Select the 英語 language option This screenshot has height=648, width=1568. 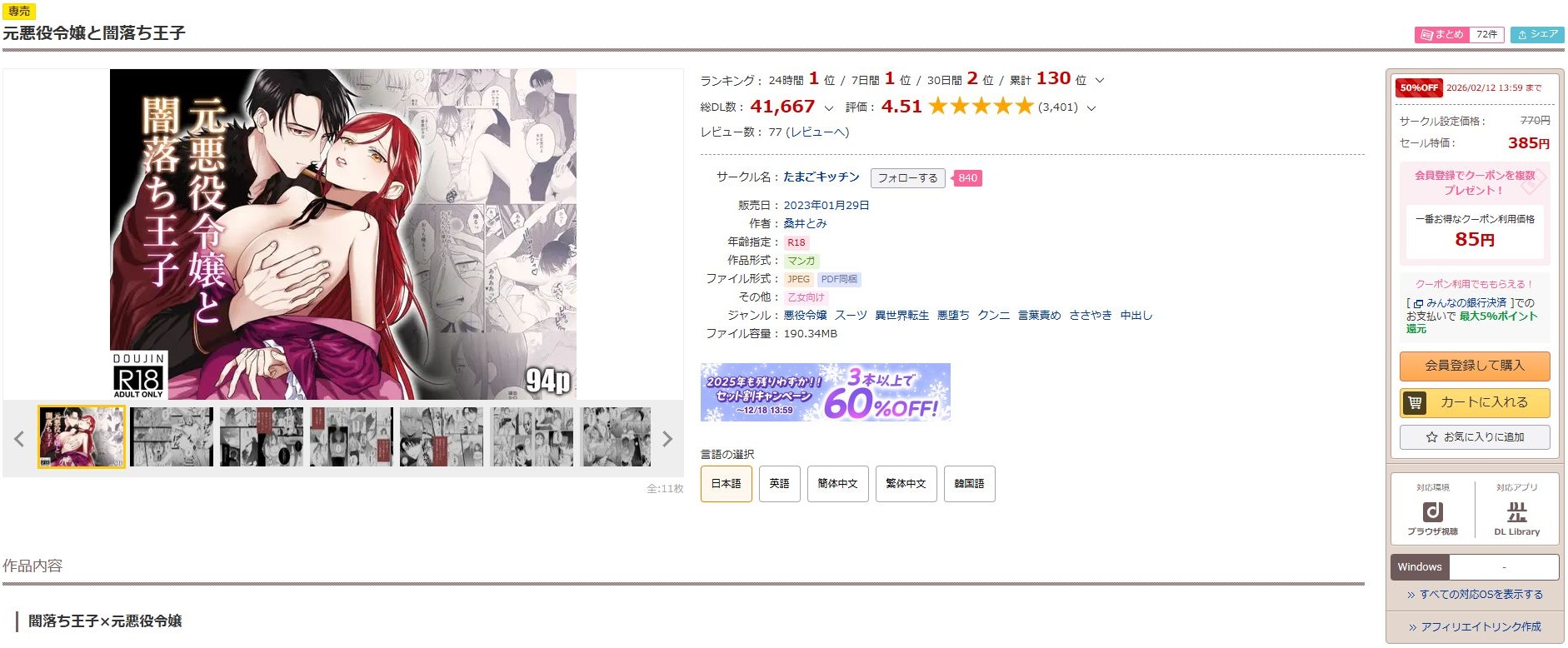pos(779,484)
